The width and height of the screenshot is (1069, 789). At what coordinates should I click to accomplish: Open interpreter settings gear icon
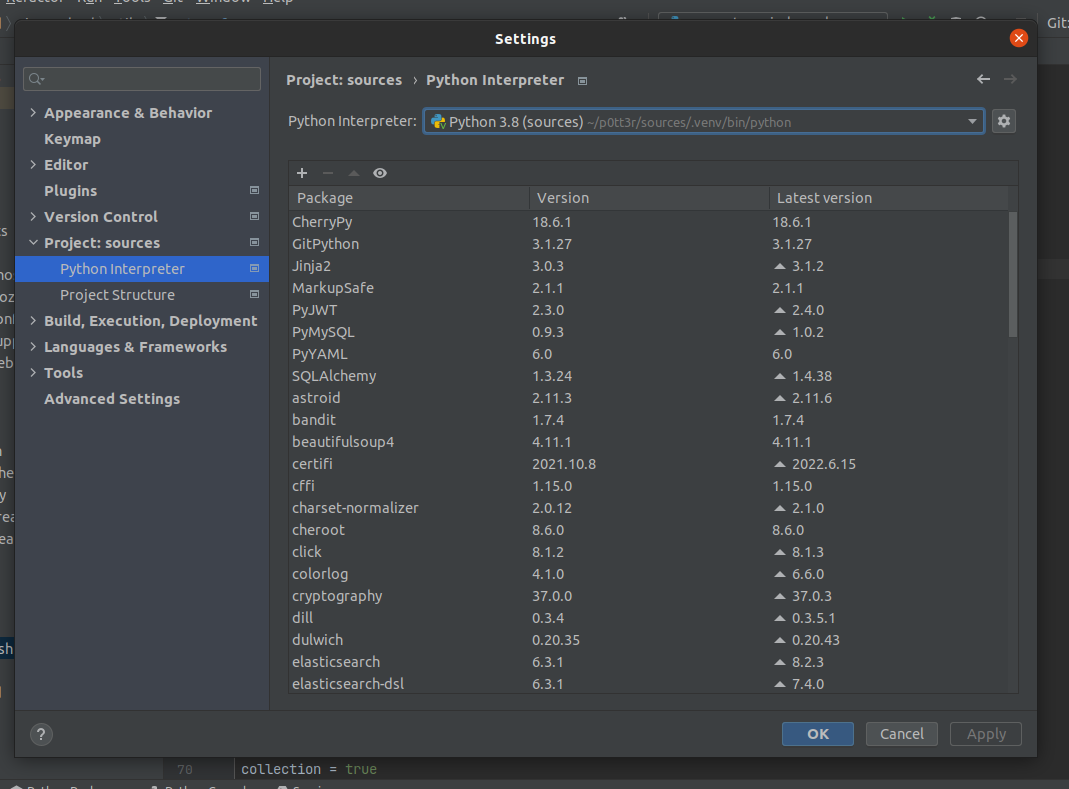pos(1004,121)
